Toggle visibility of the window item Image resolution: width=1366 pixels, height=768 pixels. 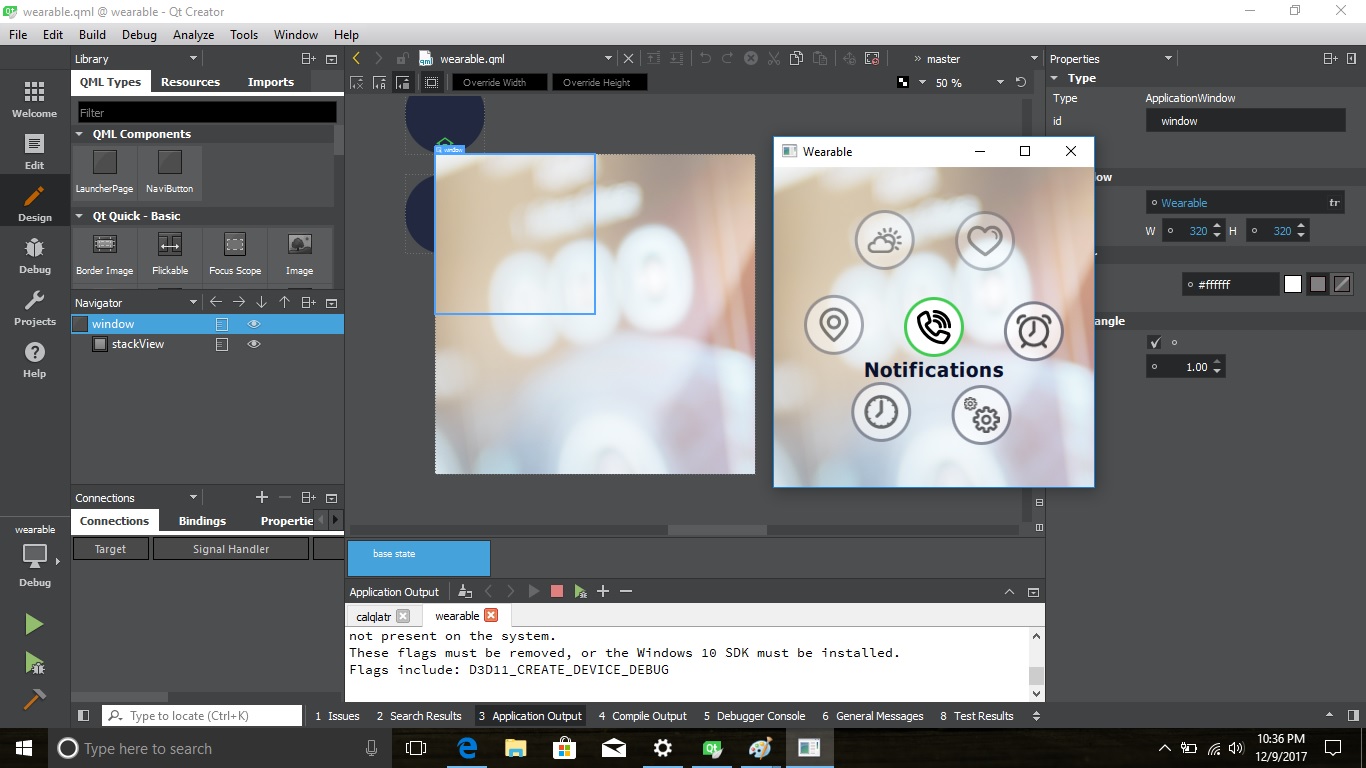click(254, 323)
